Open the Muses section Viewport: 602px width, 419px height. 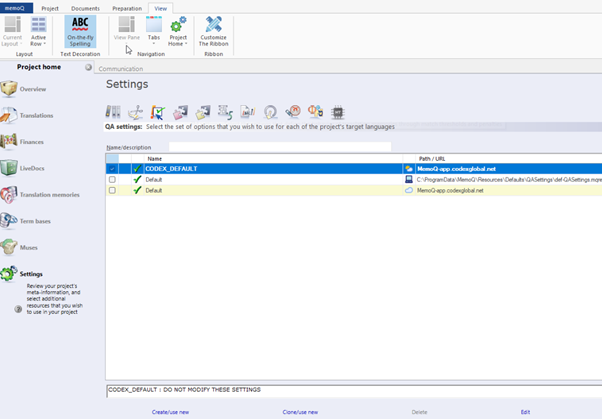19,248
